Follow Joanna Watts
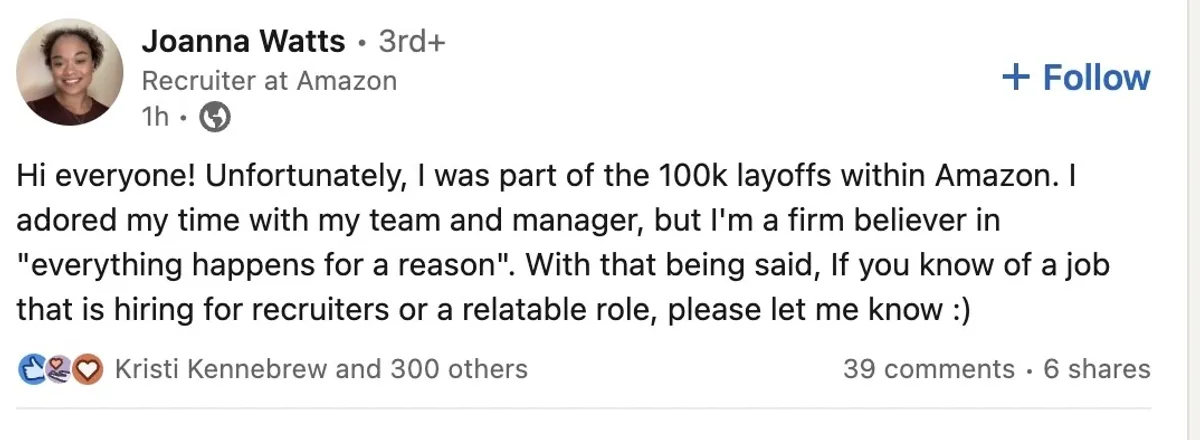 (1076, 78)
